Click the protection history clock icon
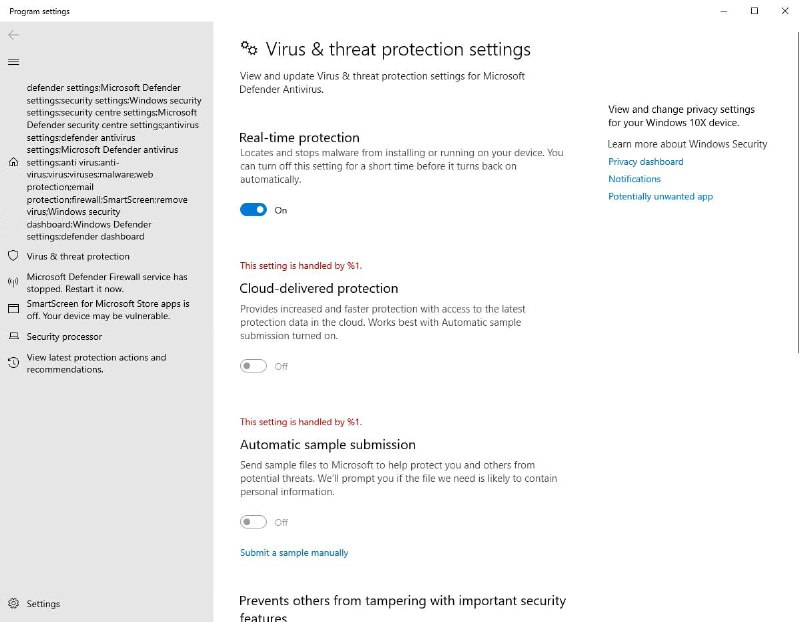 pos(14,363)
